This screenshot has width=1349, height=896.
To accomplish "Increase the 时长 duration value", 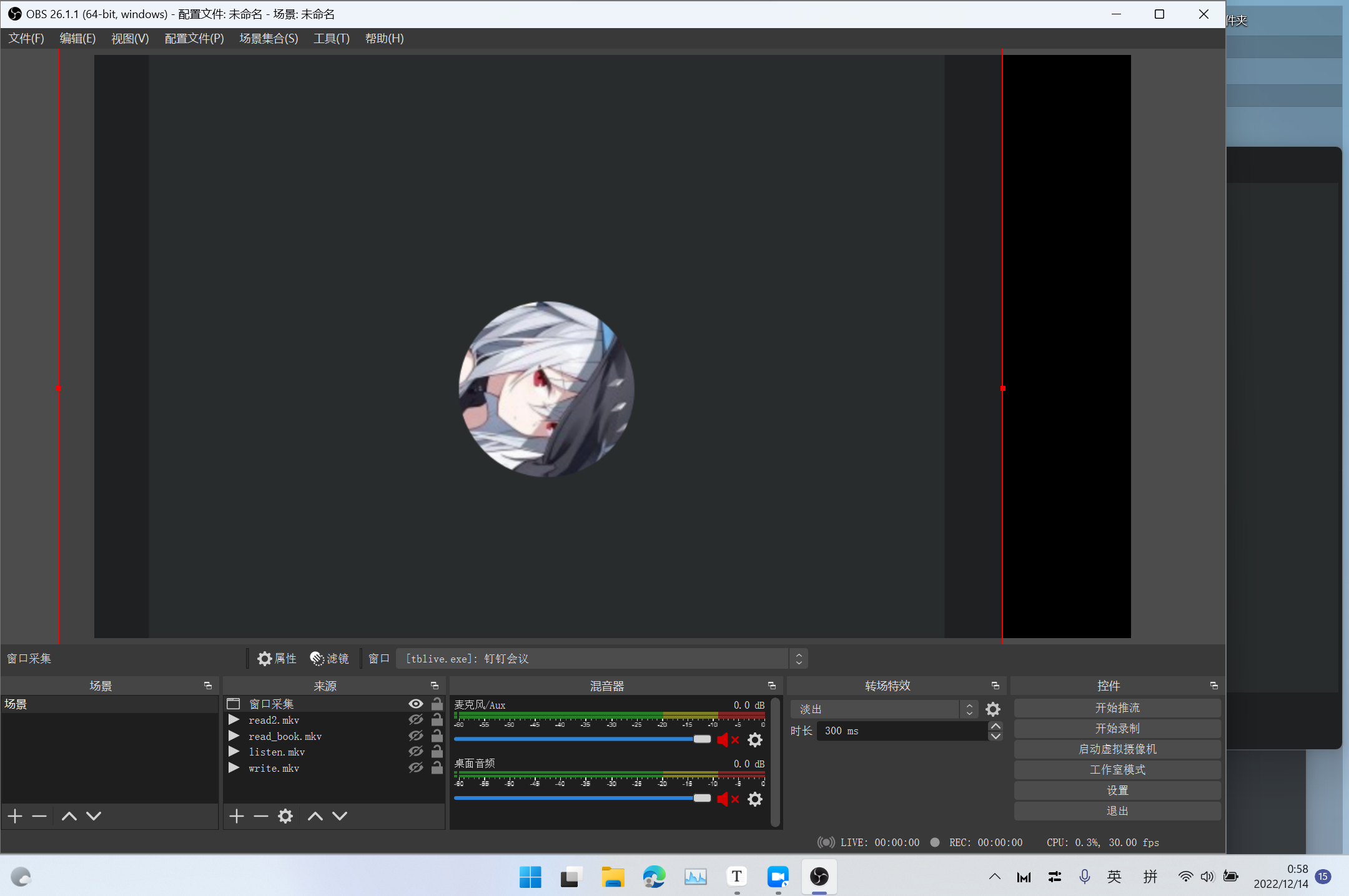I will 996,726.
